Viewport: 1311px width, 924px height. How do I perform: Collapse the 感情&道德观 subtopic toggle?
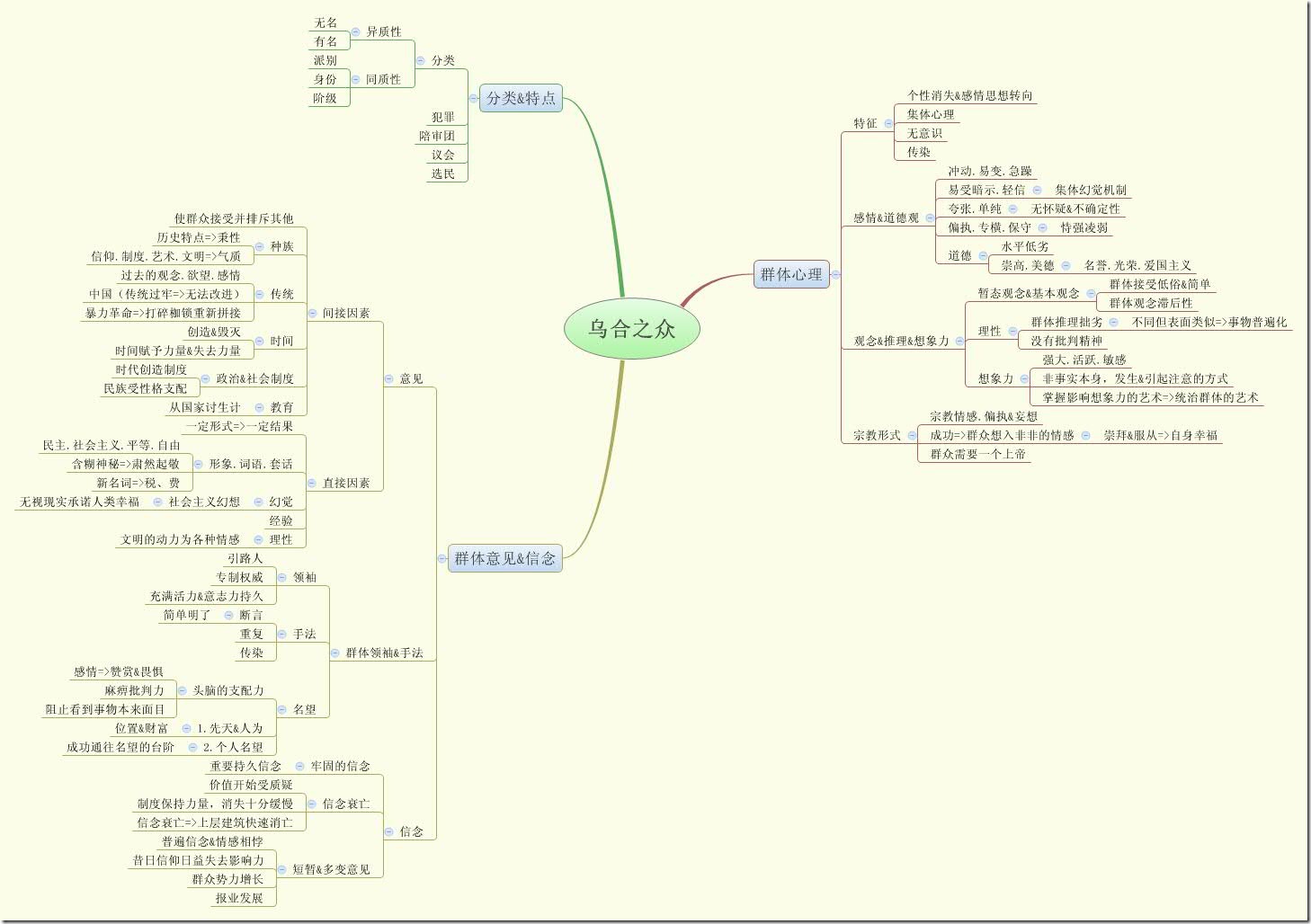pyautogui.click(x=930, y=218)
